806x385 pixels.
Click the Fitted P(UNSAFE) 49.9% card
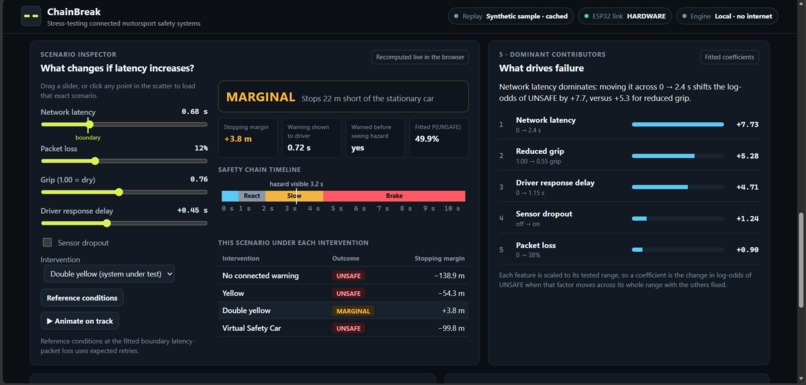439,138
